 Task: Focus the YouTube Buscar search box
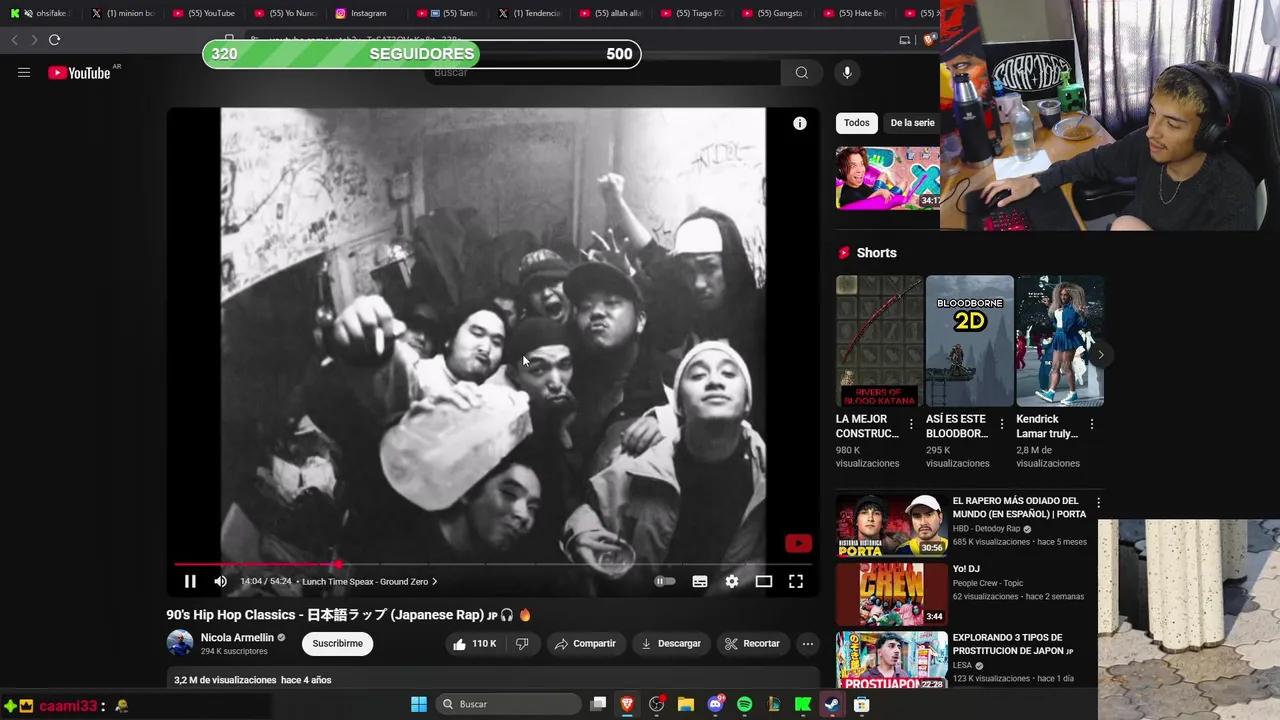(604, 72)
